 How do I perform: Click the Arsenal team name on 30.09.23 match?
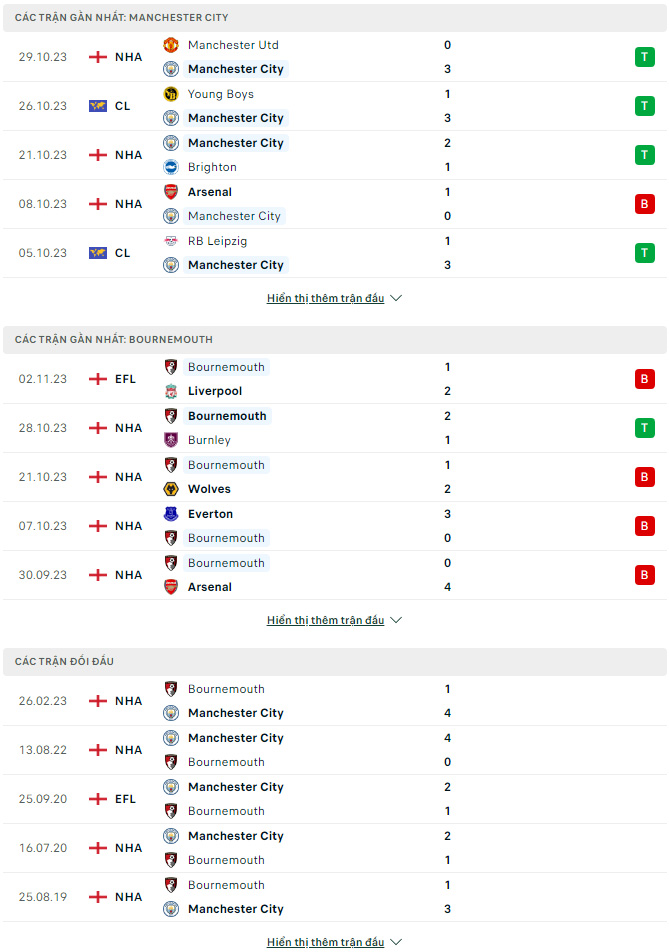coord(210,587)
